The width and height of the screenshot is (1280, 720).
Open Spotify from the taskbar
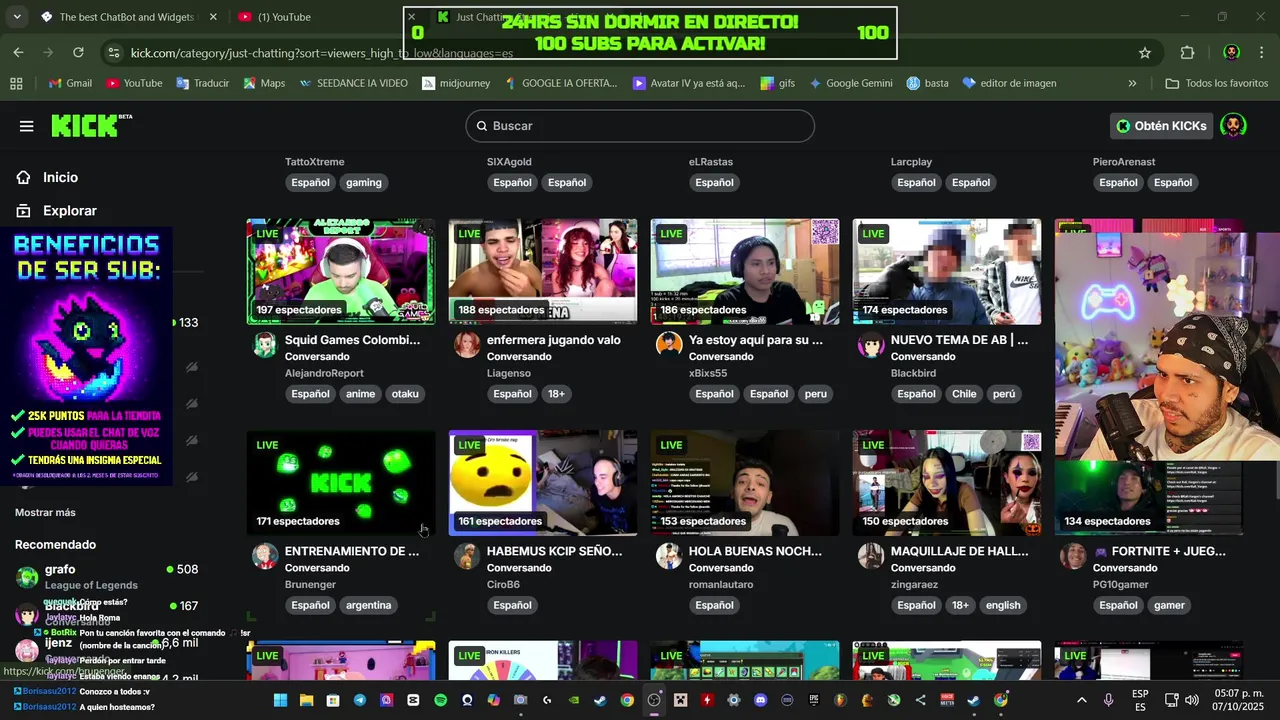tap(441, 700)
